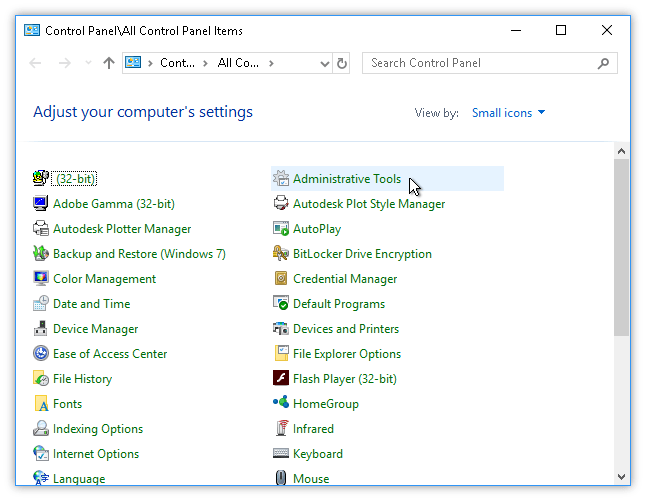The height and width of the screenshot is (501, 646).
Task: Click the Credential Manager icon
Action: tap(281, 279)
